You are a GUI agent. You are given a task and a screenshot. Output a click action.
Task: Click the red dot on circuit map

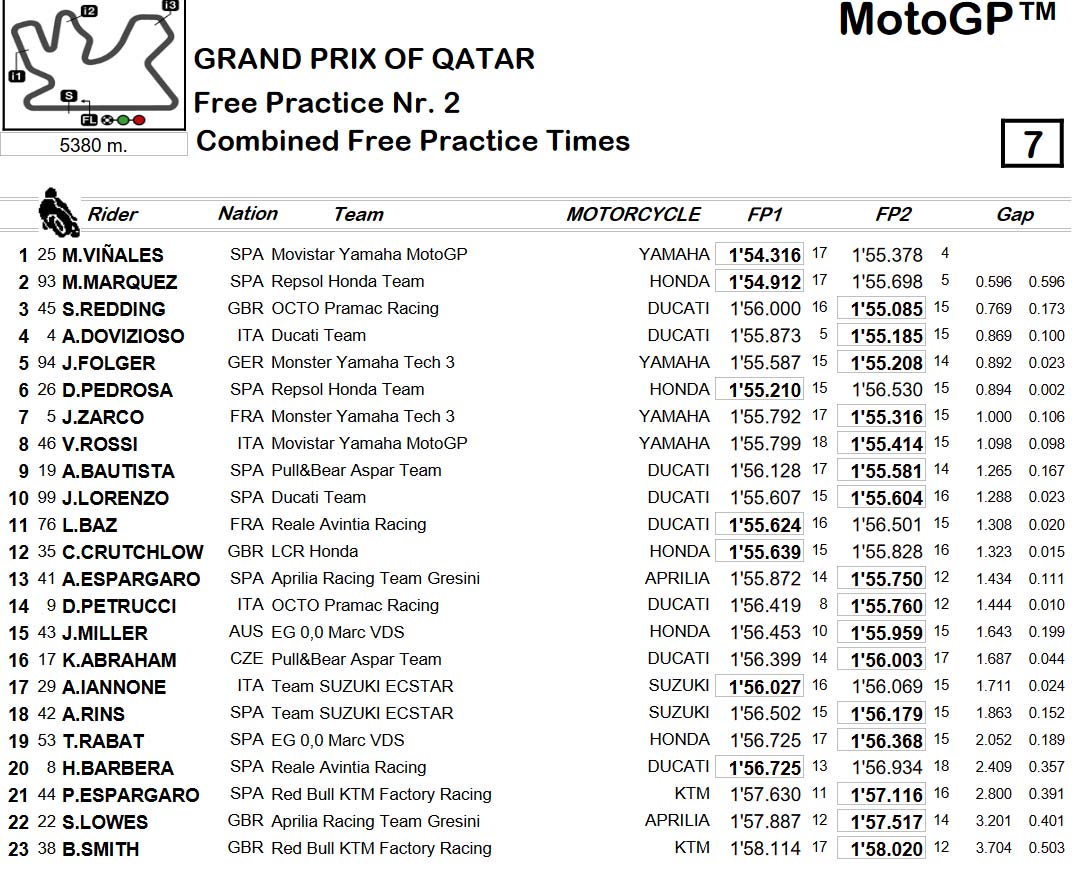coord(139,120)
